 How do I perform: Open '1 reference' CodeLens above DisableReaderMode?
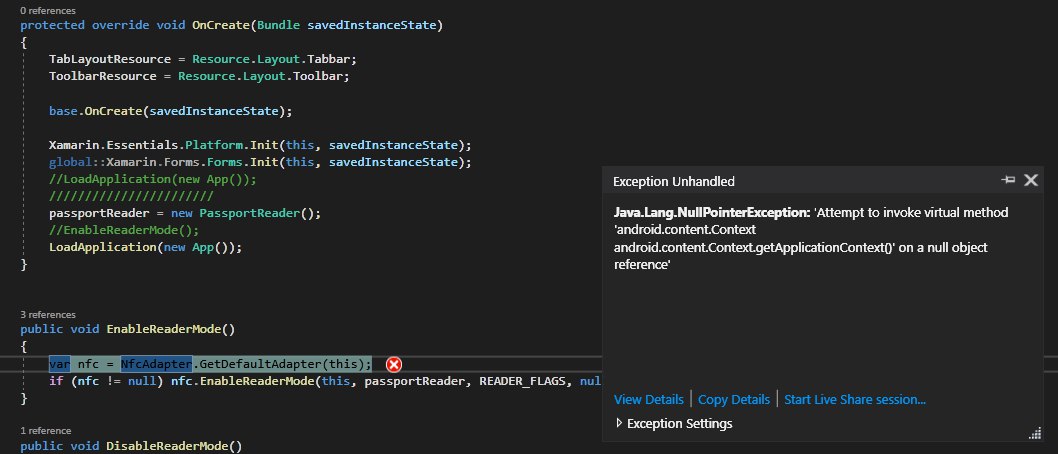point(46,430)
